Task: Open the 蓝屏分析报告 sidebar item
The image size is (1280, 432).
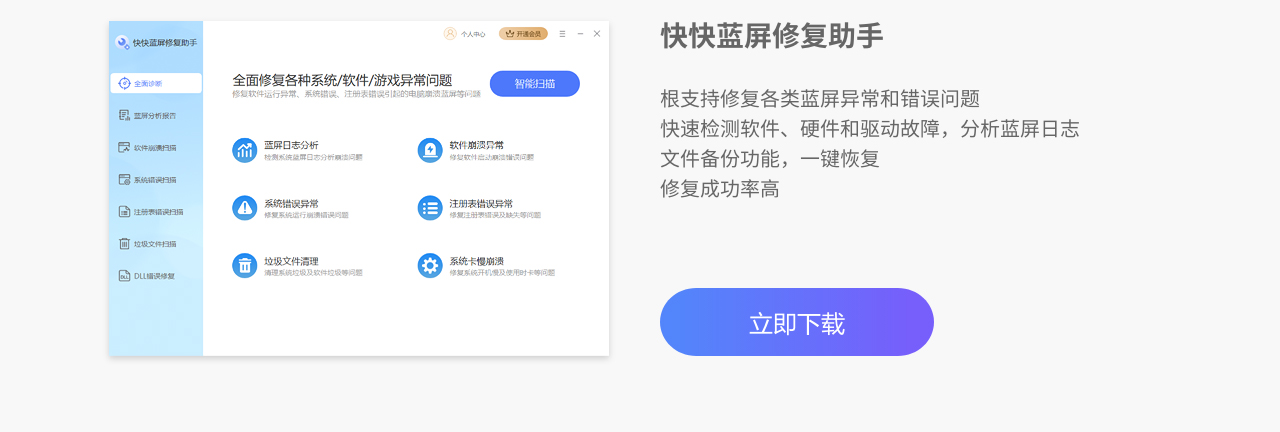Action: [x=147, y=115]
